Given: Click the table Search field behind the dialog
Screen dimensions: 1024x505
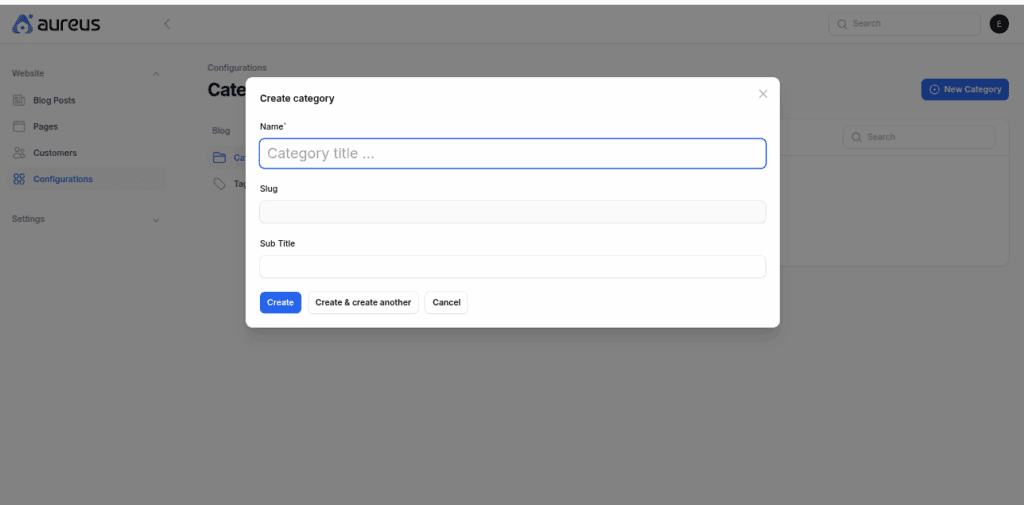Looking at the screenshot, I should [919, 137].
